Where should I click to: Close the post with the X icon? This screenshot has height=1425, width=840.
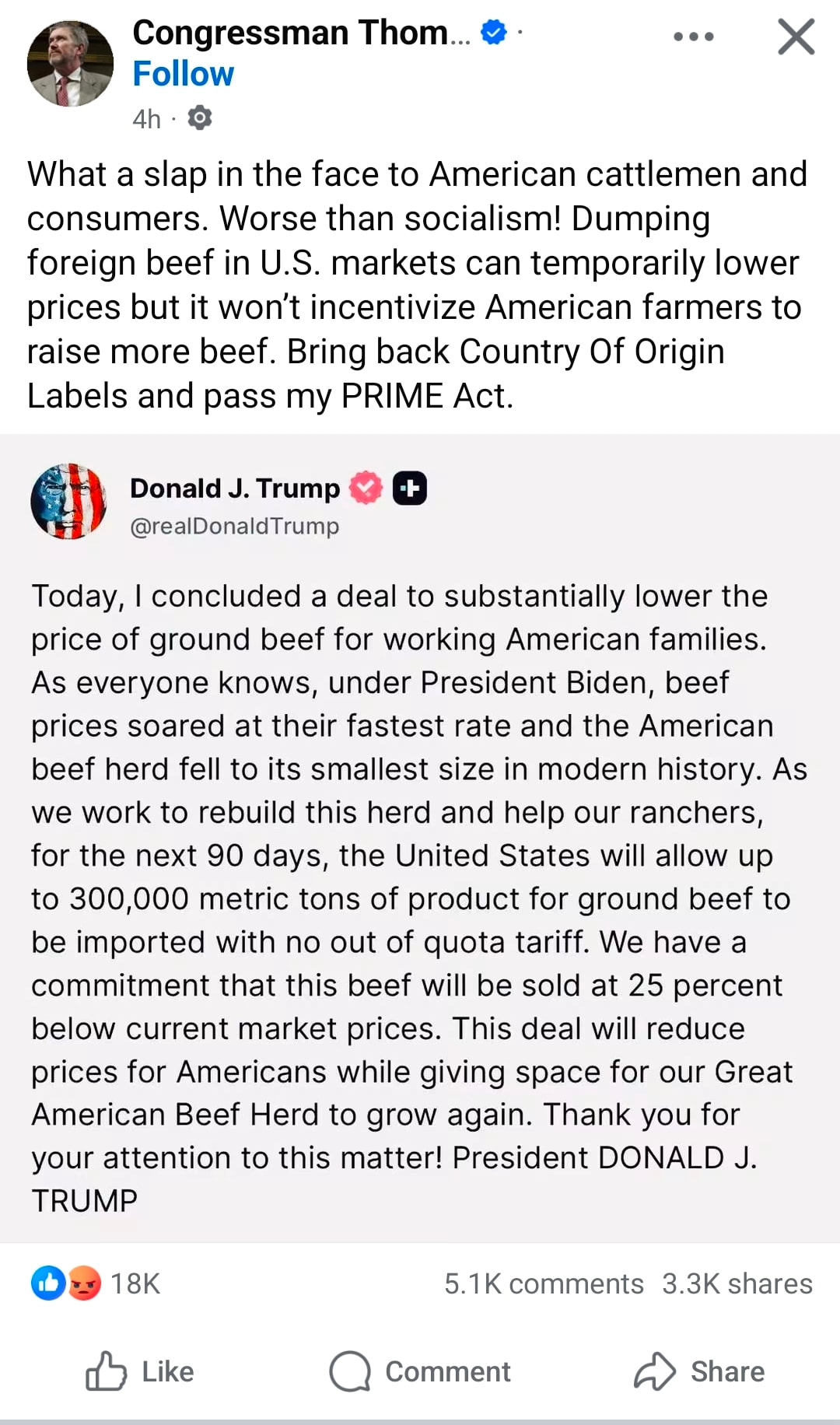[x=796, y=37]
